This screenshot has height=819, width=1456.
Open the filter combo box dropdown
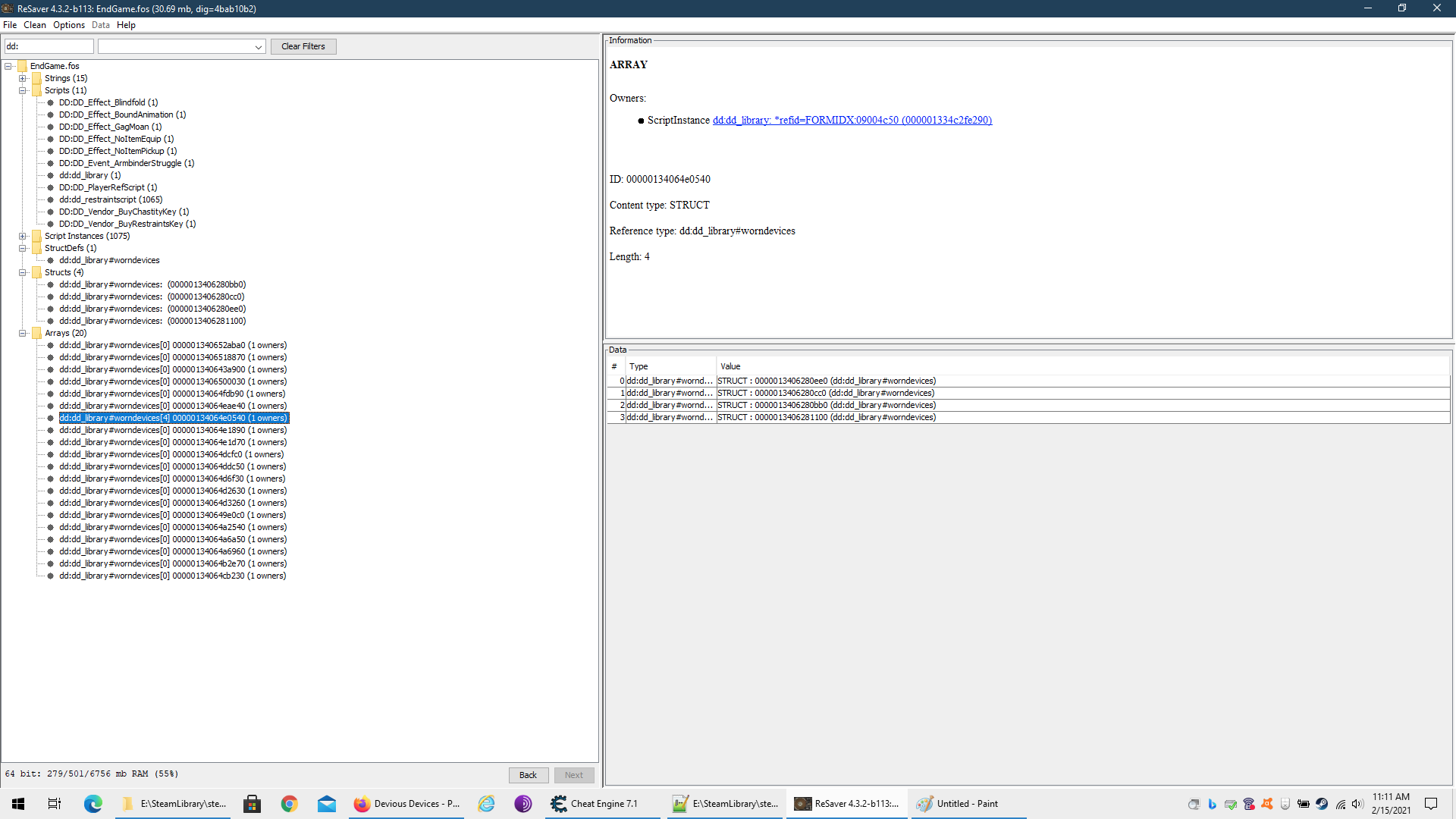pos(259,47)
